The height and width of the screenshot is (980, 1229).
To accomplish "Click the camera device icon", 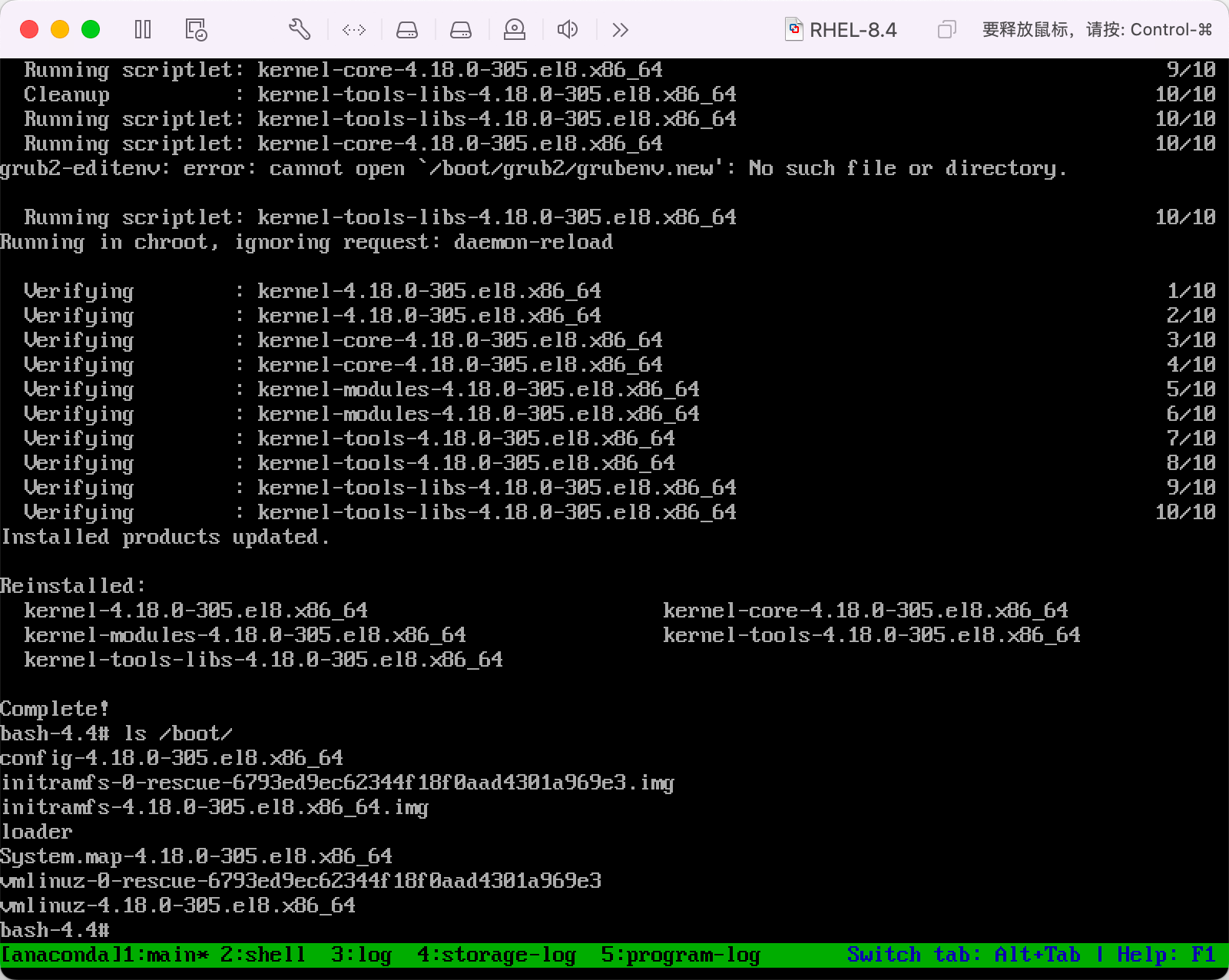I will [x=515, y=30].
